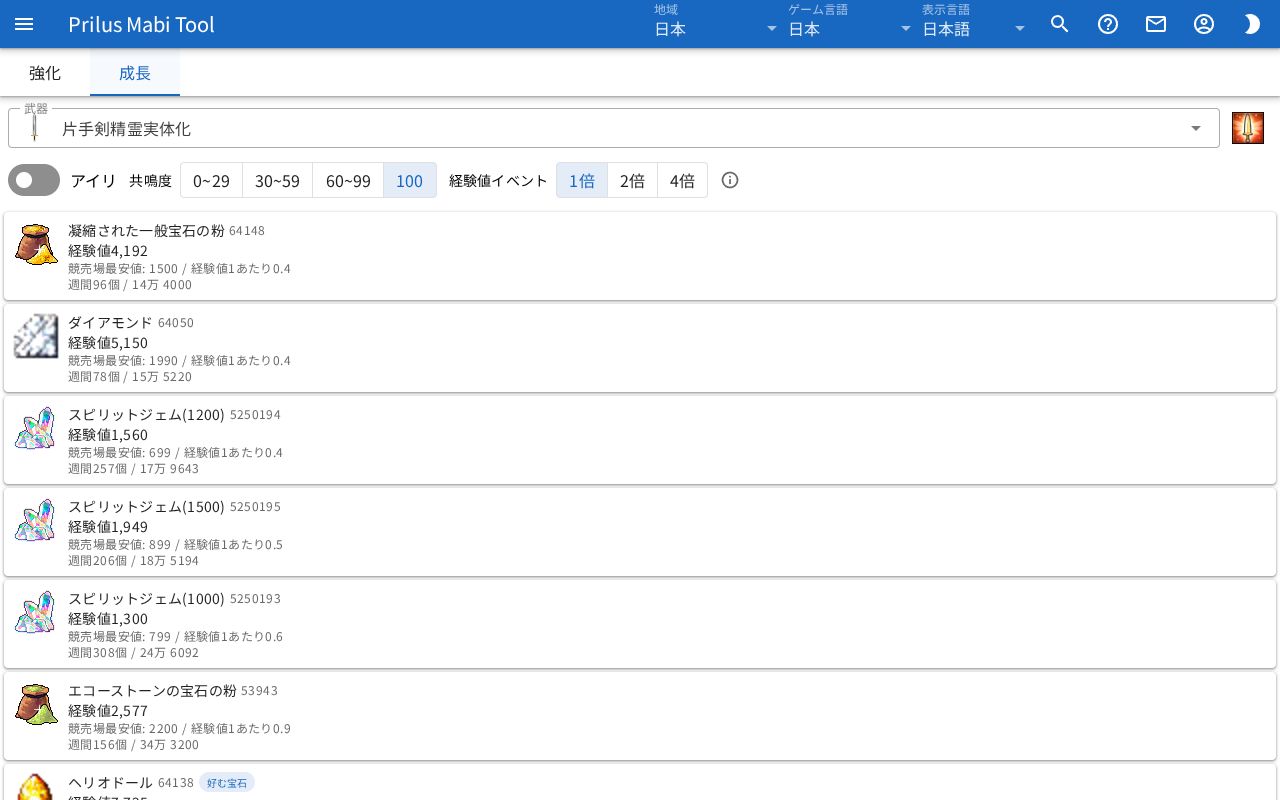The image size is (1280, 800).
Task: Toggle the アイリ switch
Action: [34, 180]
